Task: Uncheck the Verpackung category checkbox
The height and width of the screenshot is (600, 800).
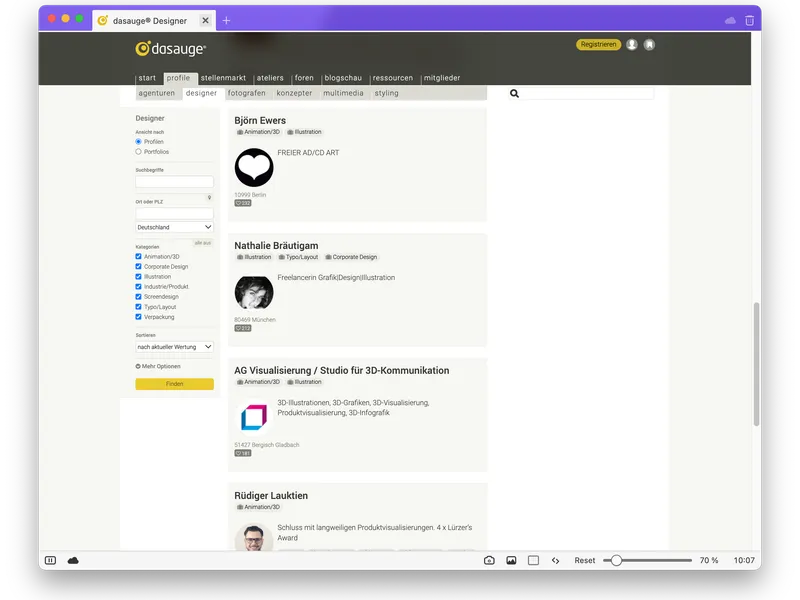Action: pos(138,317)
